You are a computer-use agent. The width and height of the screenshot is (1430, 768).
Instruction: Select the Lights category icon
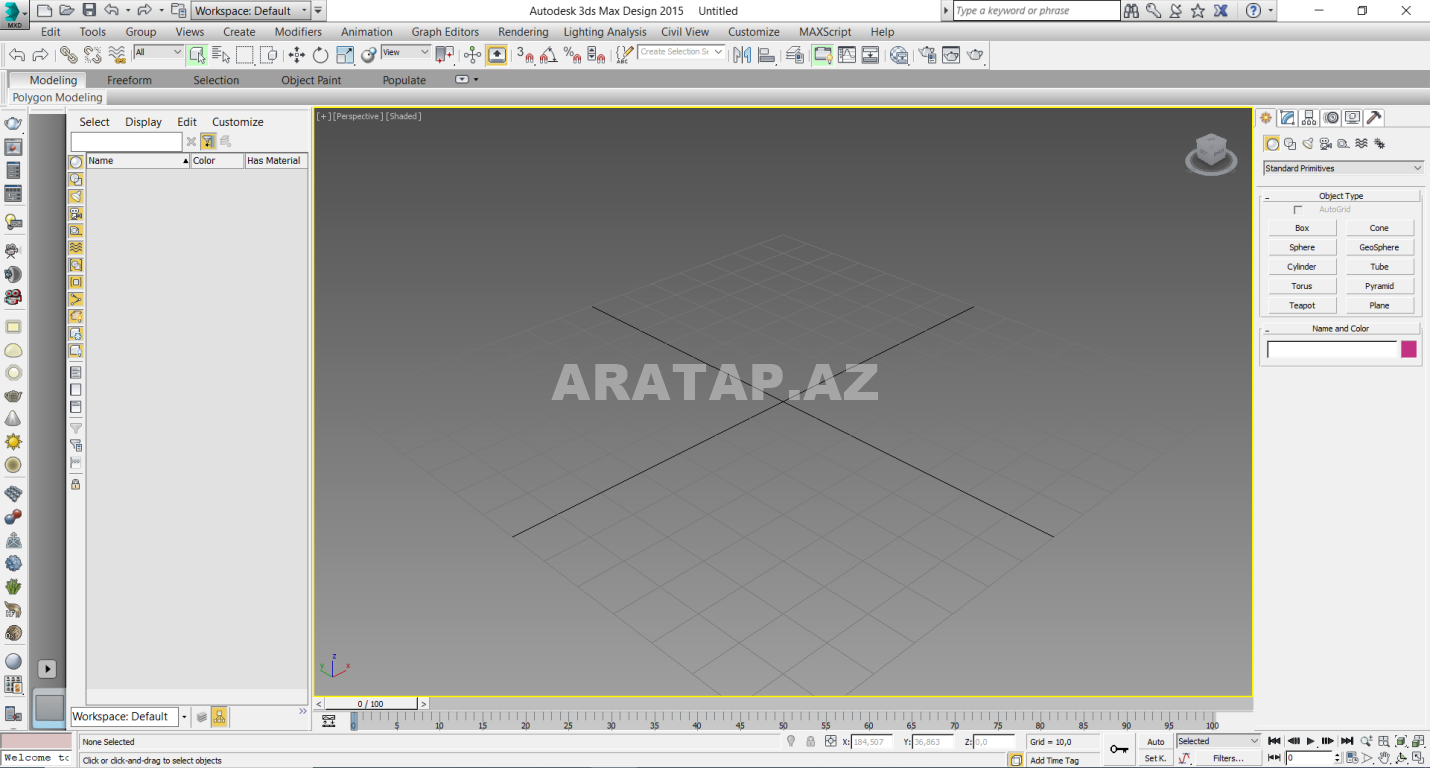(x=1308, y=144)
